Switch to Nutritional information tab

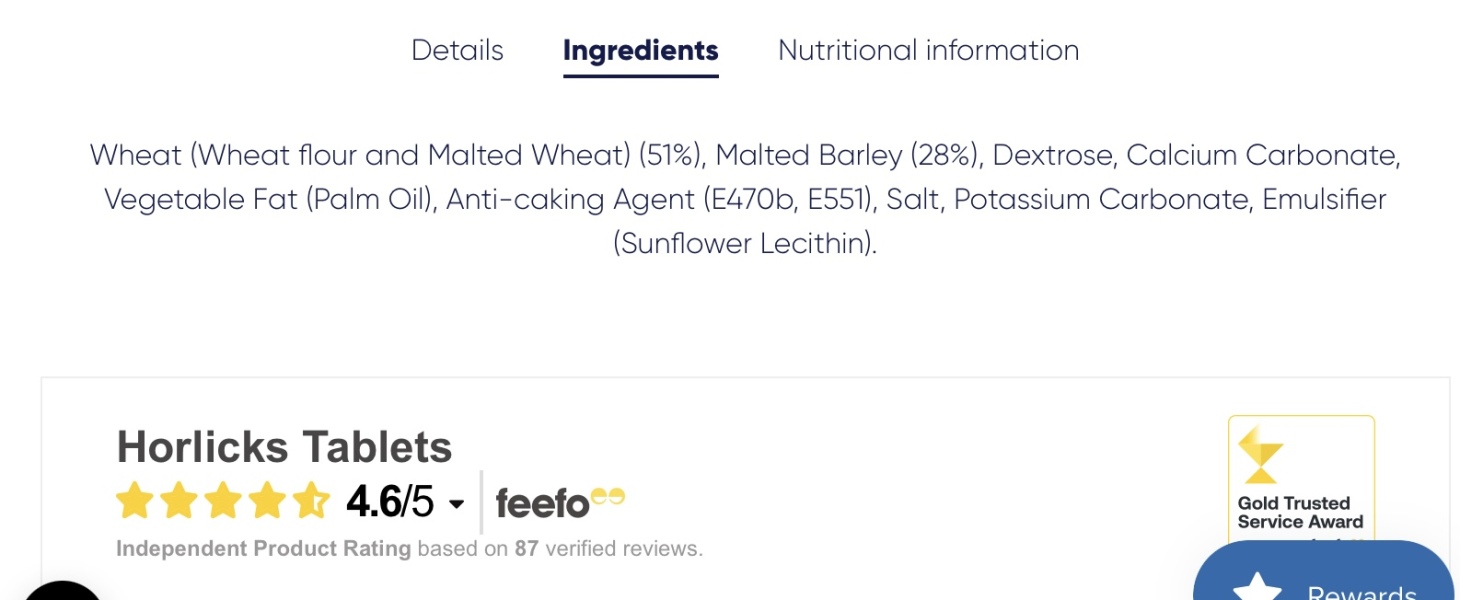(928, 50)
